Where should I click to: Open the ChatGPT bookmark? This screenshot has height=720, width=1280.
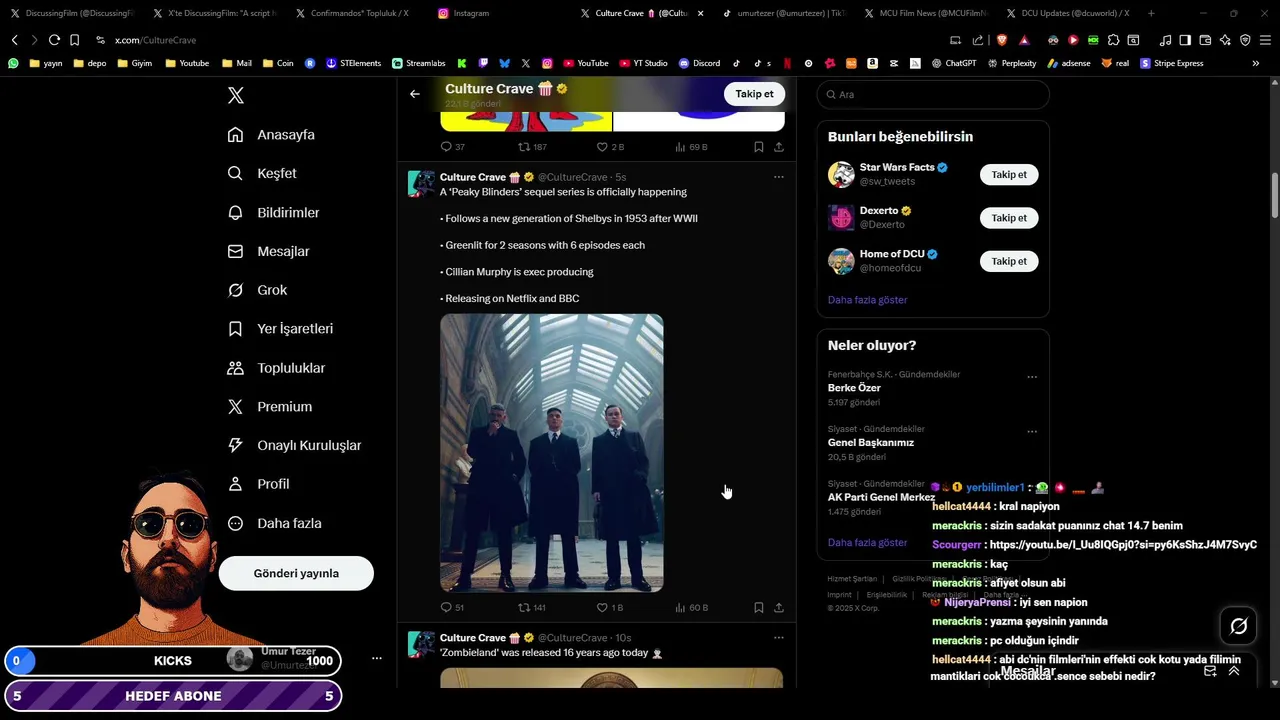(954, 63)
